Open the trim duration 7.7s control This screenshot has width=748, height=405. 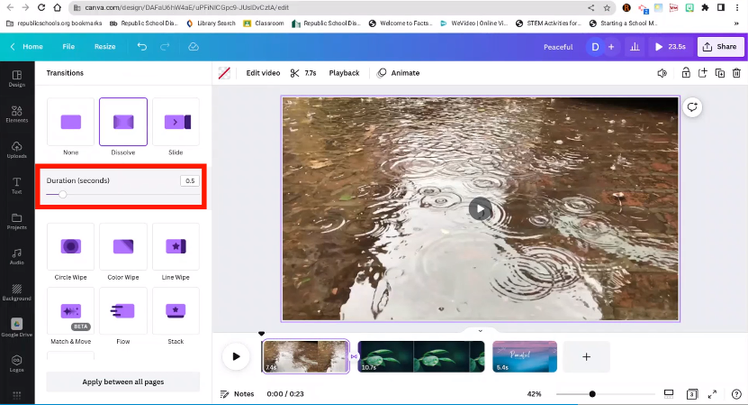(x=303, y=73)
